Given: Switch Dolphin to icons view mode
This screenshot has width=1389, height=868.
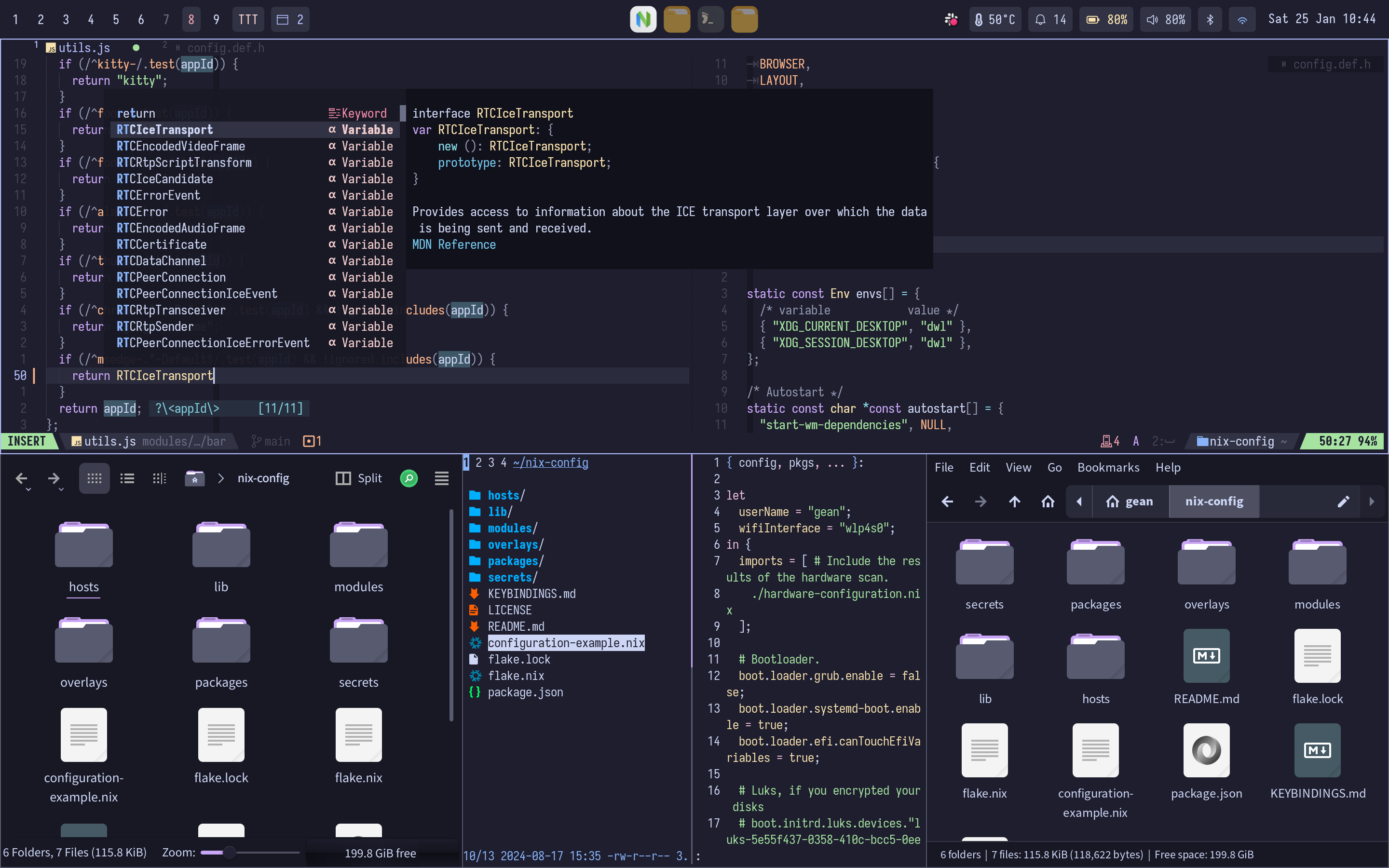Looking at the screenshot, I should coord(94,478).
